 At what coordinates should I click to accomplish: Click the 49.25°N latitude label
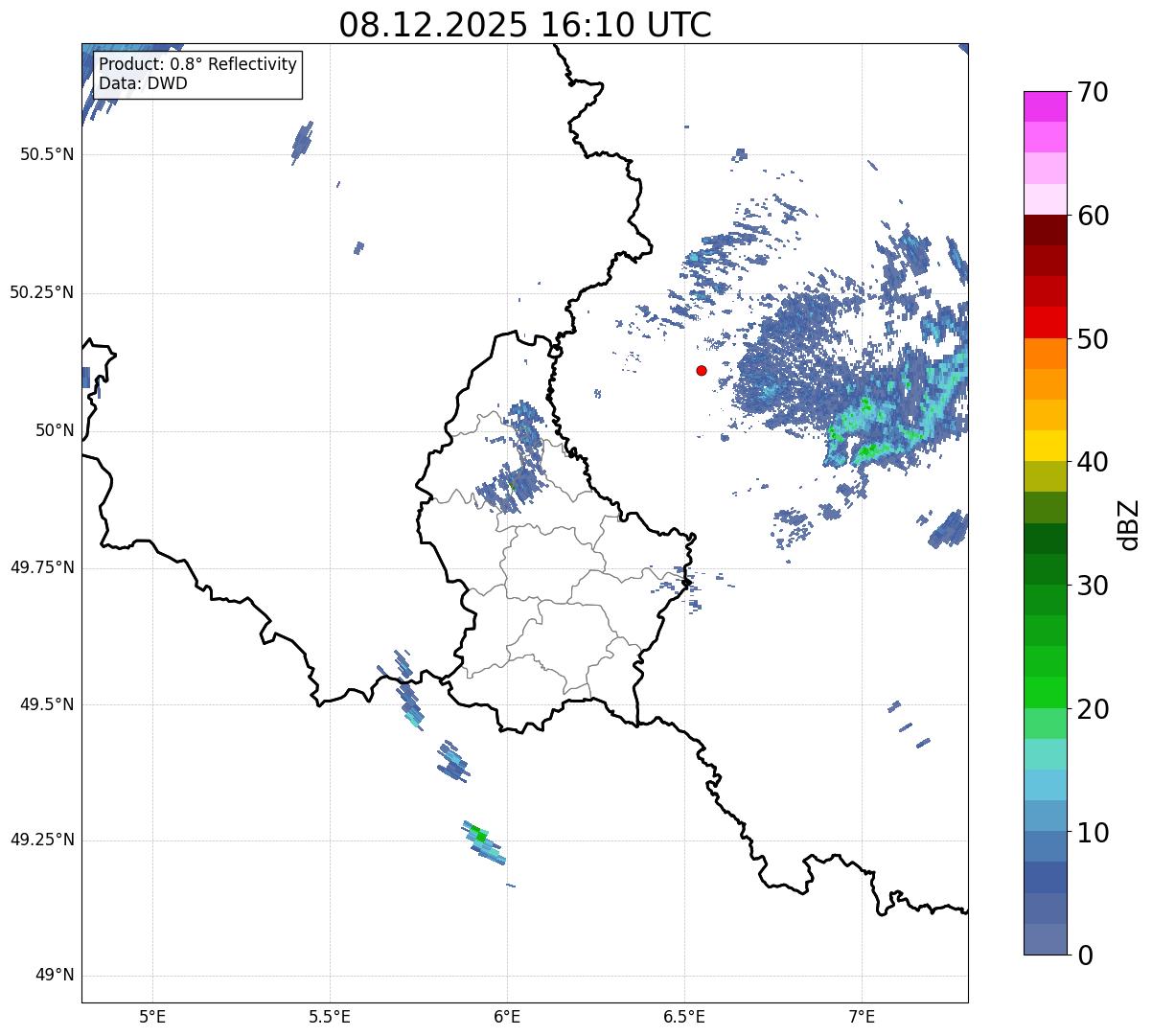41,840
